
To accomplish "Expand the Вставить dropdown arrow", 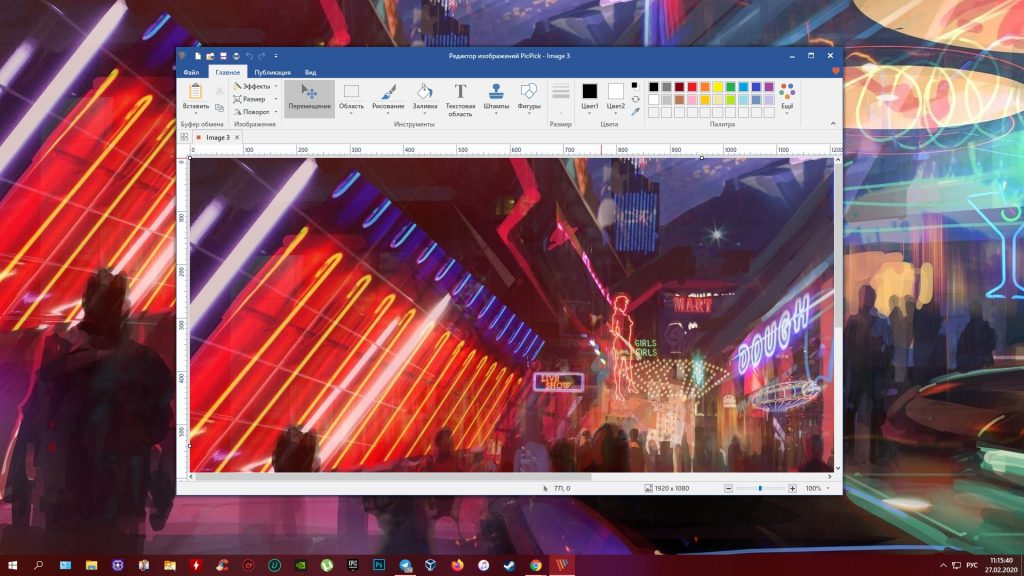I will click(x=195, y=114).
